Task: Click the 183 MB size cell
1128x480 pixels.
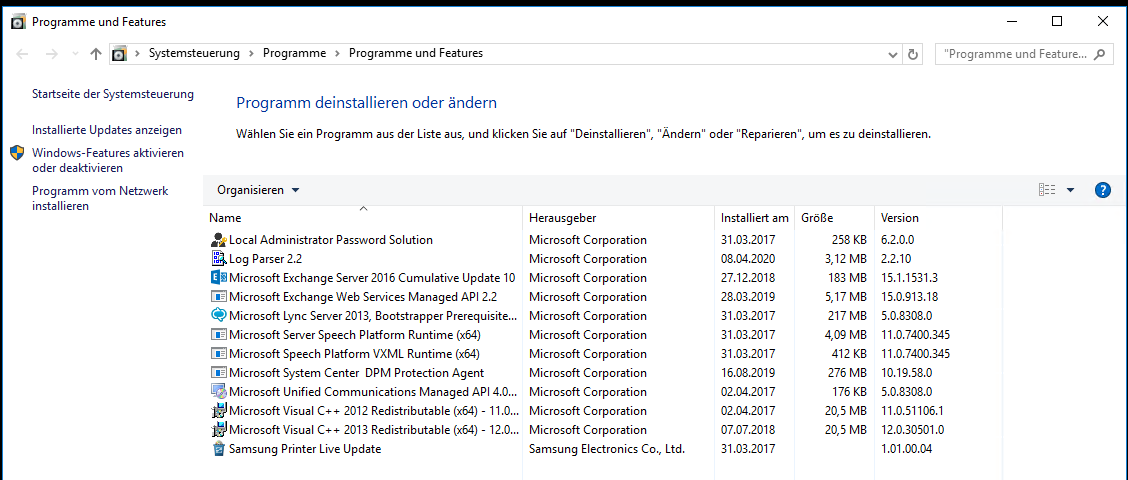Action: [848, 278]
